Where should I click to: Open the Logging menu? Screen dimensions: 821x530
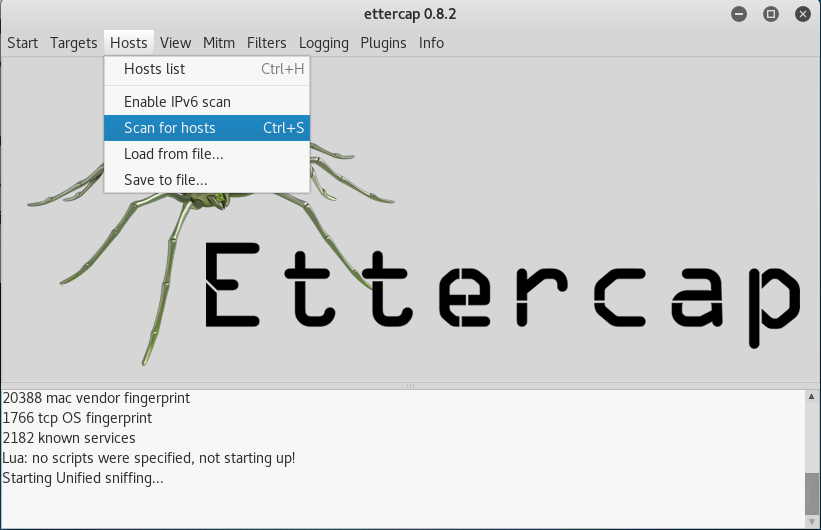324,43
